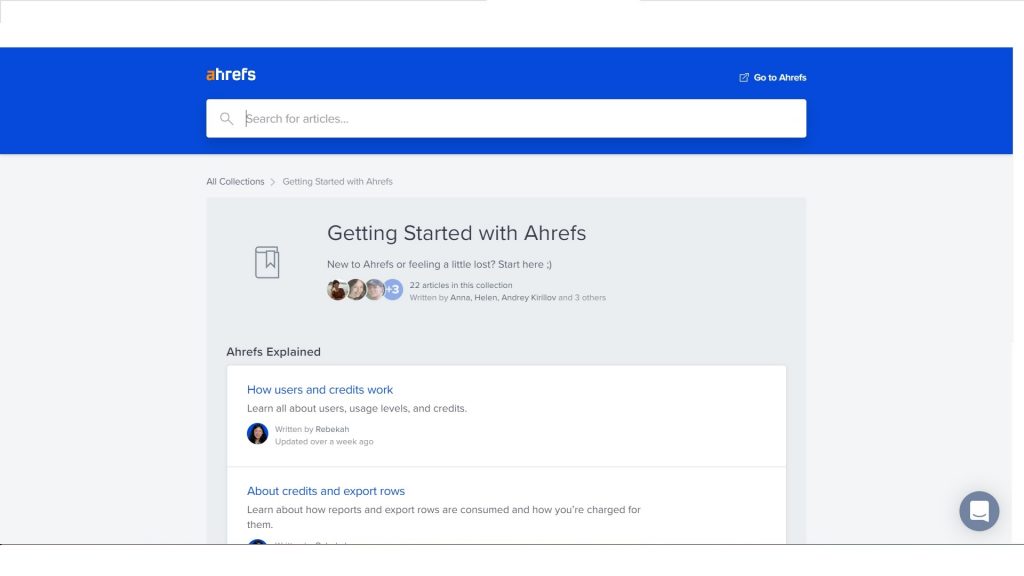Open article About credits and export rows
The height and width of the screenshot is (576, 1024).
(326, 491)
